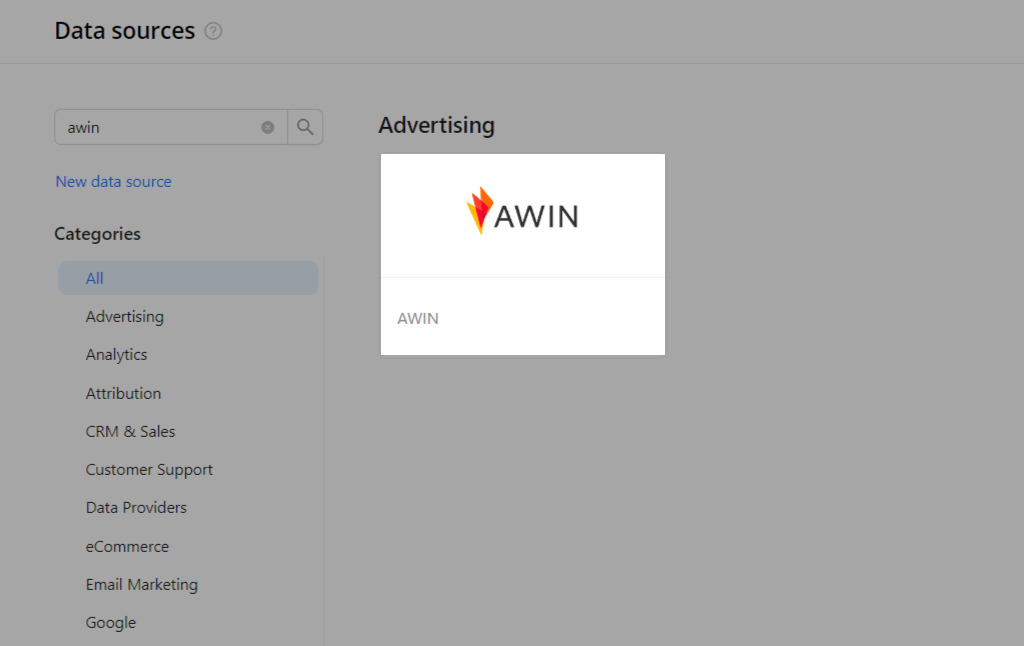Select the CRM & Sales category
This screenshot has width=1024, height=646.
coord(130,431)
